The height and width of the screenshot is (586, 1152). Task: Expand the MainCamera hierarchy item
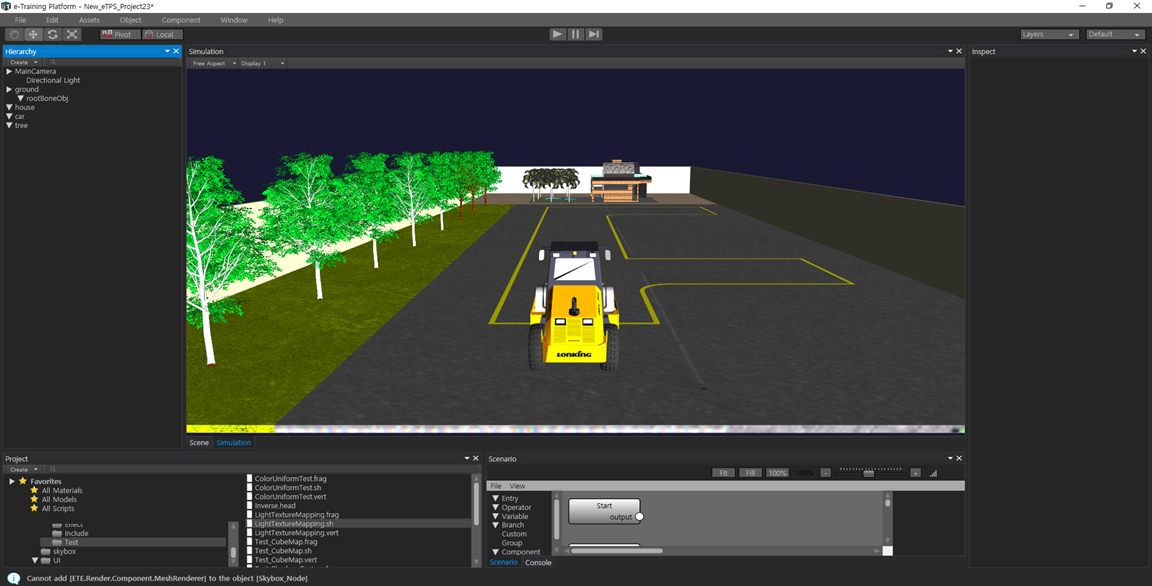[x=9, y=71]
